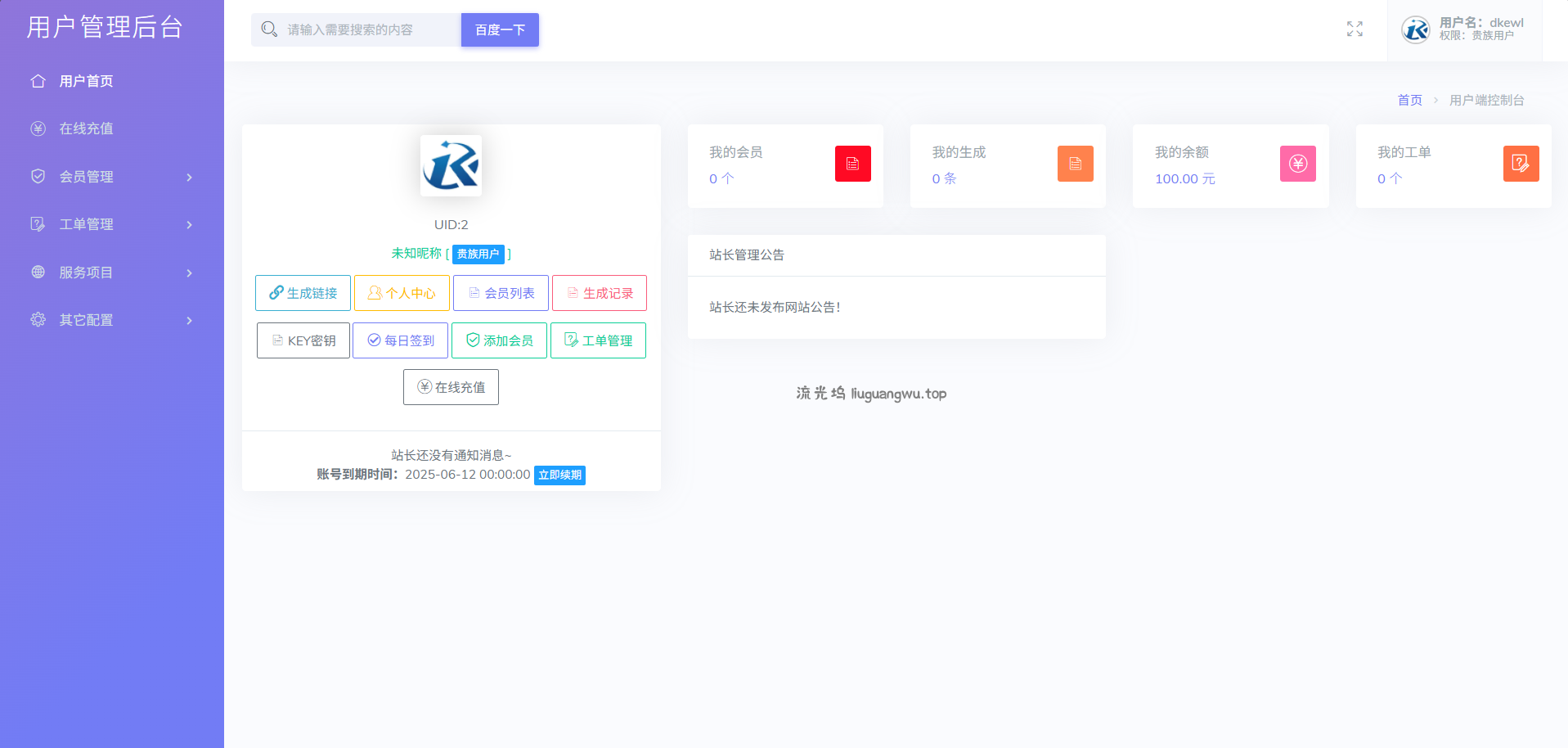Expand the 会员管理 sidebar submenu
1568x748 pixels.
pyautogui.click(x=111, y=177)
